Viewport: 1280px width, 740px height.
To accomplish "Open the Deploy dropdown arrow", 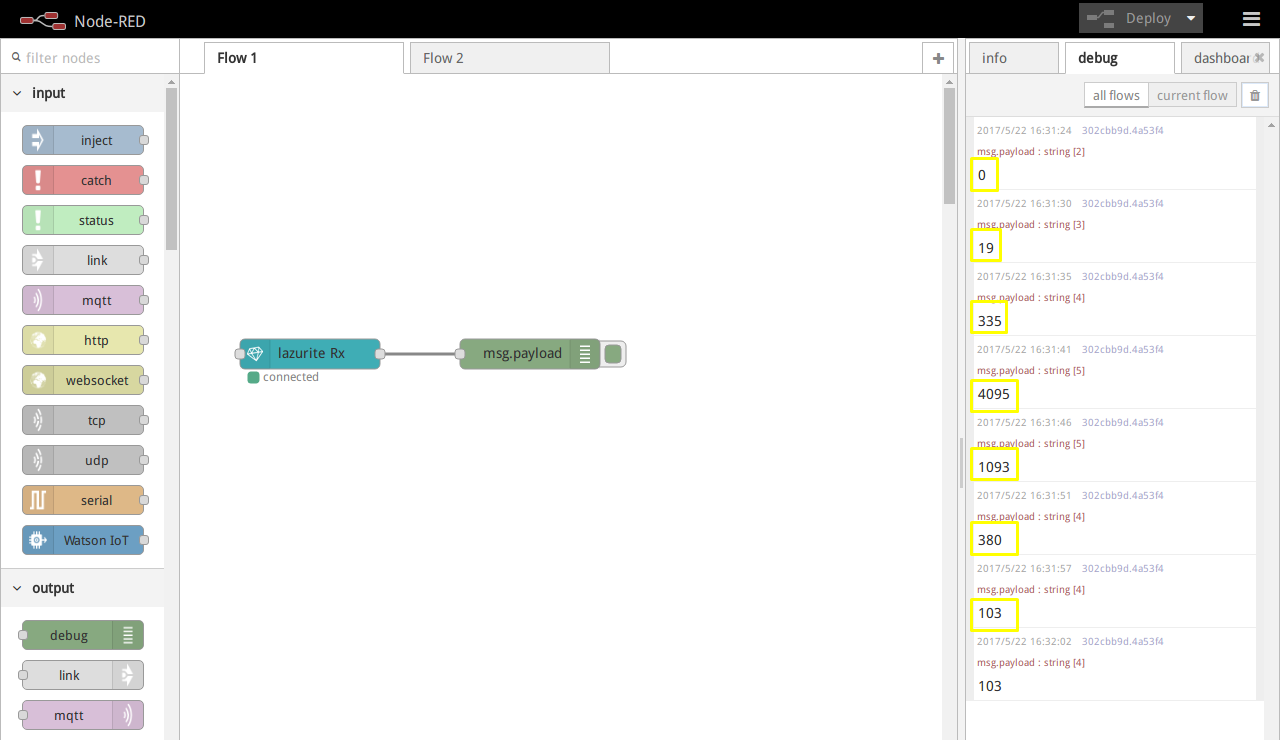I will pyautogui.click(x=1191, y=18).
